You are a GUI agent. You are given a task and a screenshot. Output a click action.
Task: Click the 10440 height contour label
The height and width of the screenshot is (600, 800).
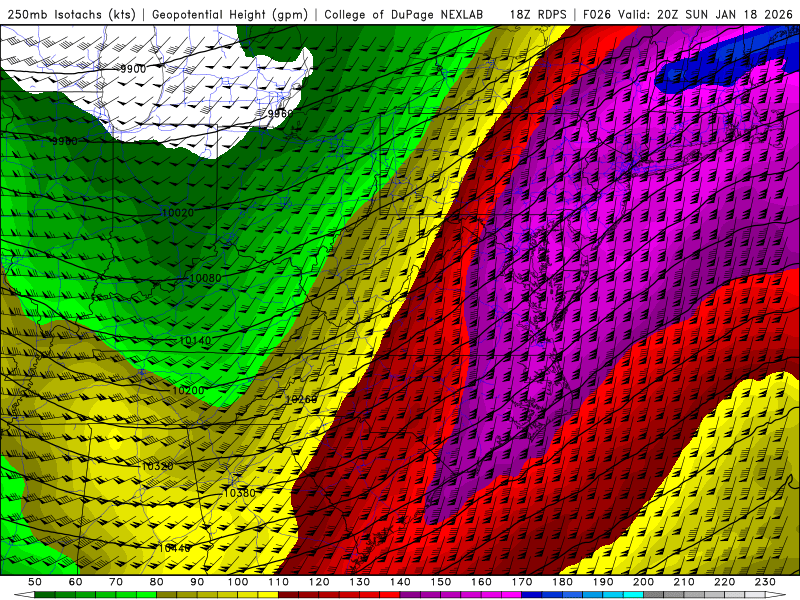click(174, 548)
